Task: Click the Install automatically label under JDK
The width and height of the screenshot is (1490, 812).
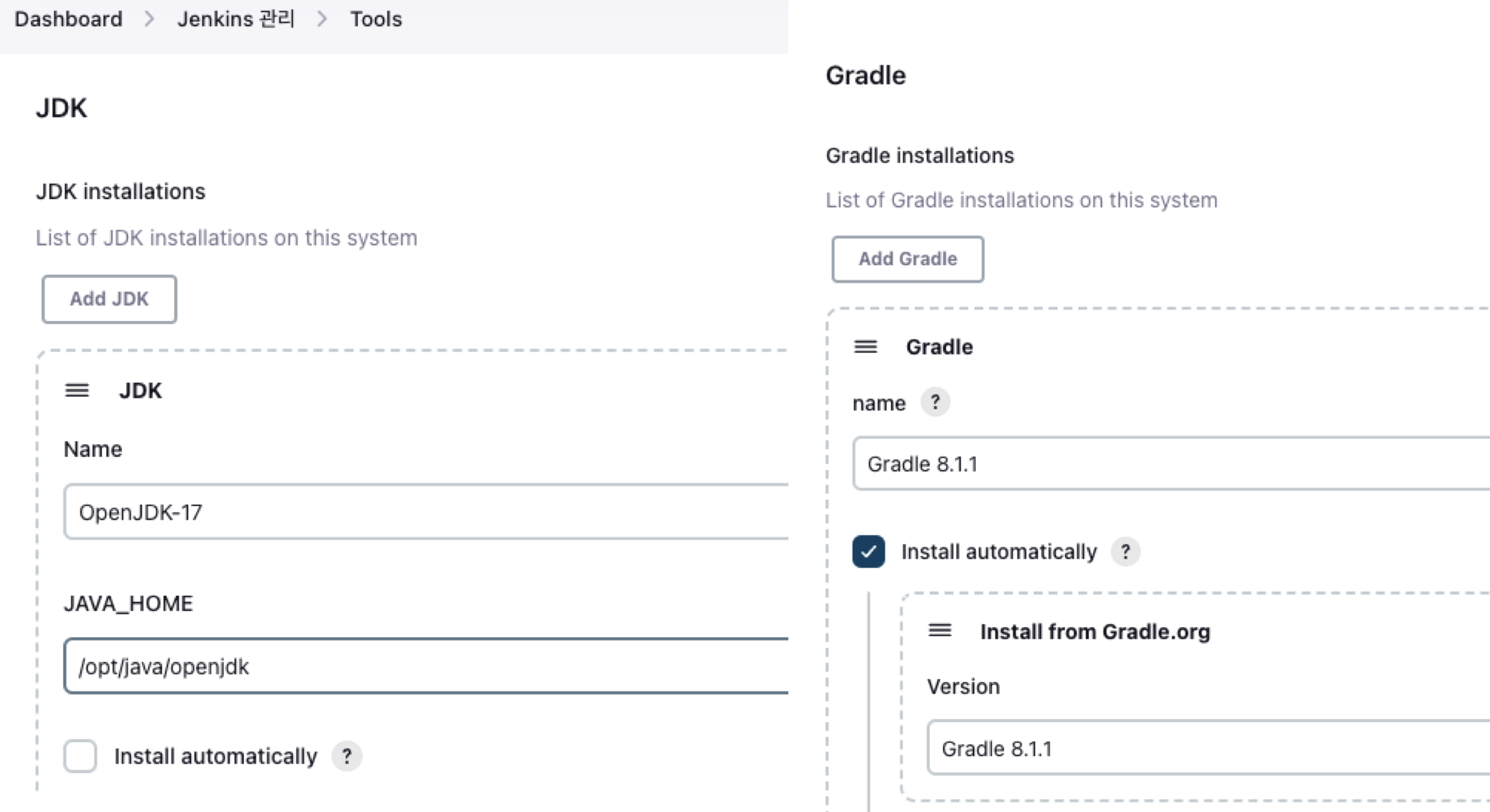Action: pyautogui.click(x=216, y=756)
